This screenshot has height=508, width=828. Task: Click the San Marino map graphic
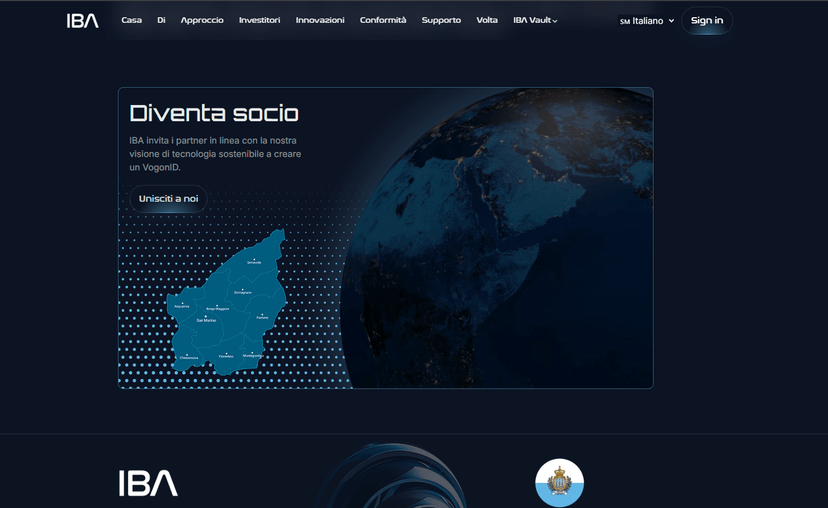pyautogui.click(x=227, y=304)
